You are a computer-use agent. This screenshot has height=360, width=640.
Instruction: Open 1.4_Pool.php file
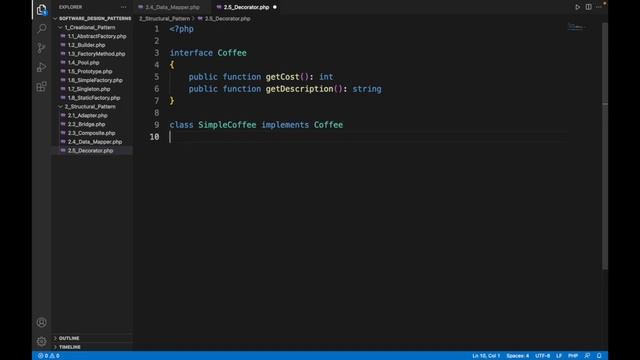pos(83,62)
